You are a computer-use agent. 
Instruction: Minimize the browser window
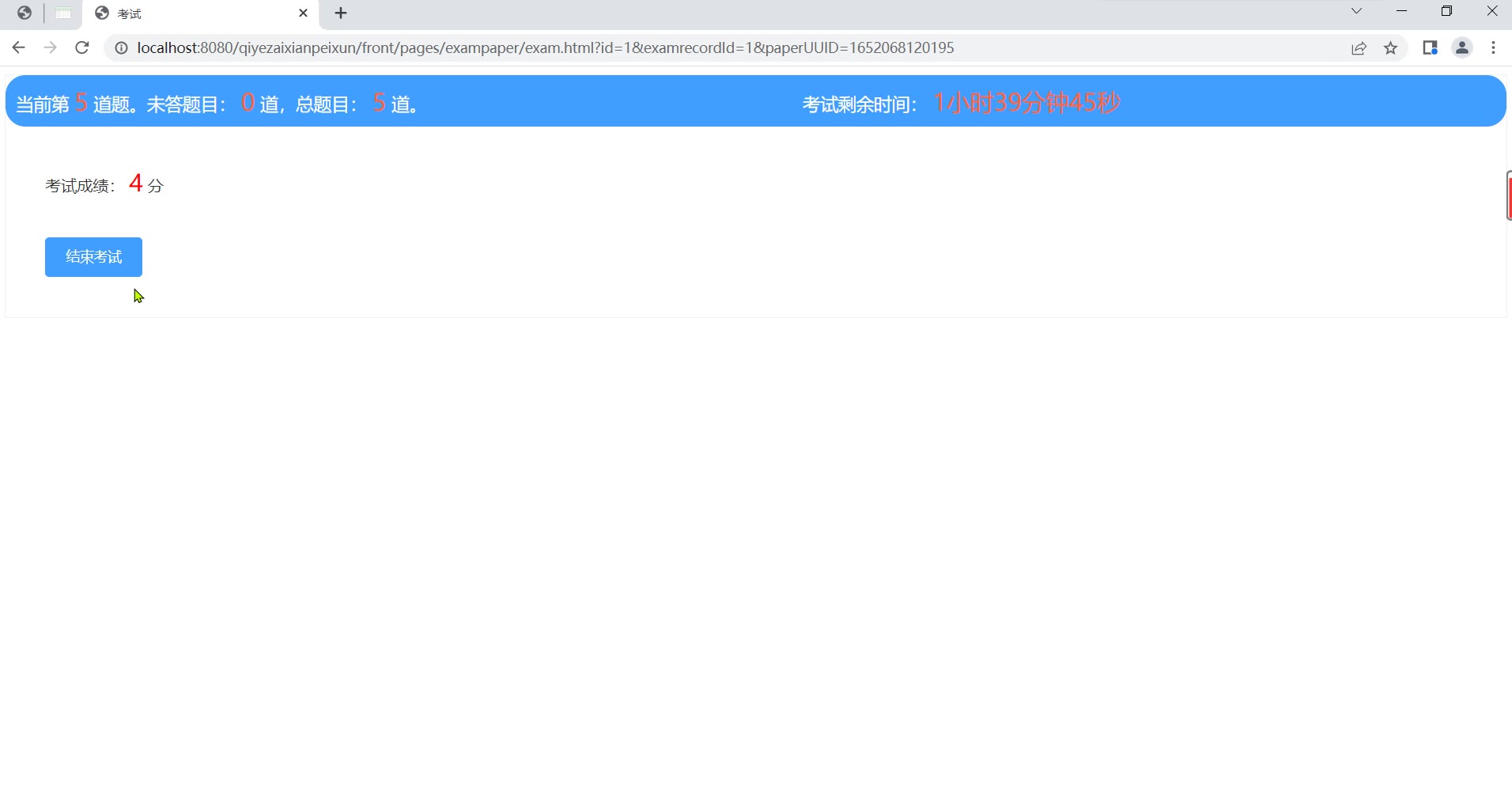[1402, 11]
